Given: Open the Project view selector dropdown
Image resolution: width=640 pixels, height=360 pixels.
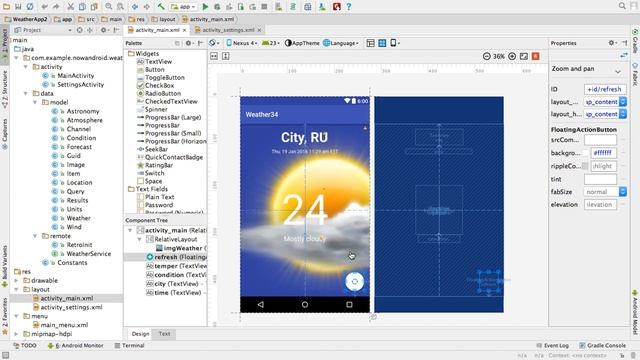Looking at the screenshot, I should [43, 30].
